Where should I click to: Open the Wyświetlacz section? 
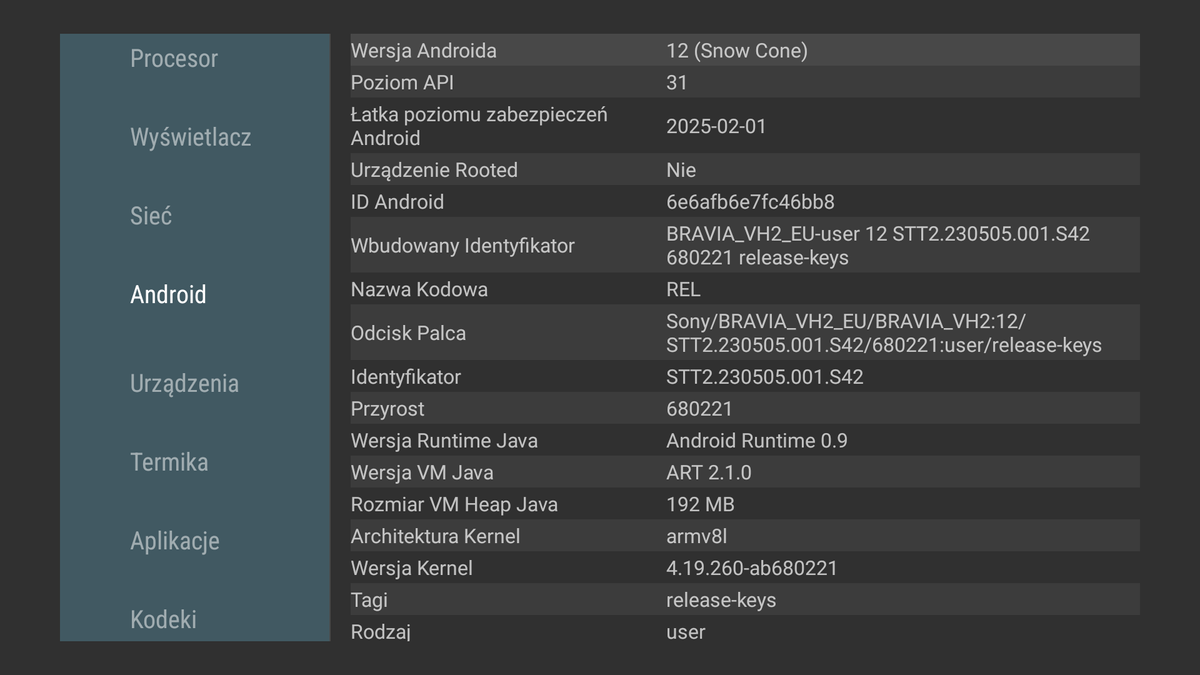point(192,137)
